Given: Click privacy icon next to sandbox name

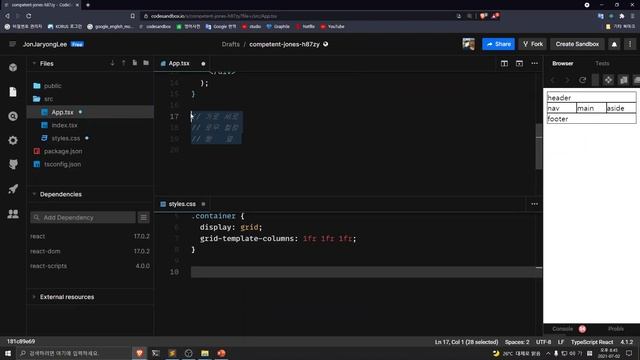Looking at the screenshot, I should 326,44.
